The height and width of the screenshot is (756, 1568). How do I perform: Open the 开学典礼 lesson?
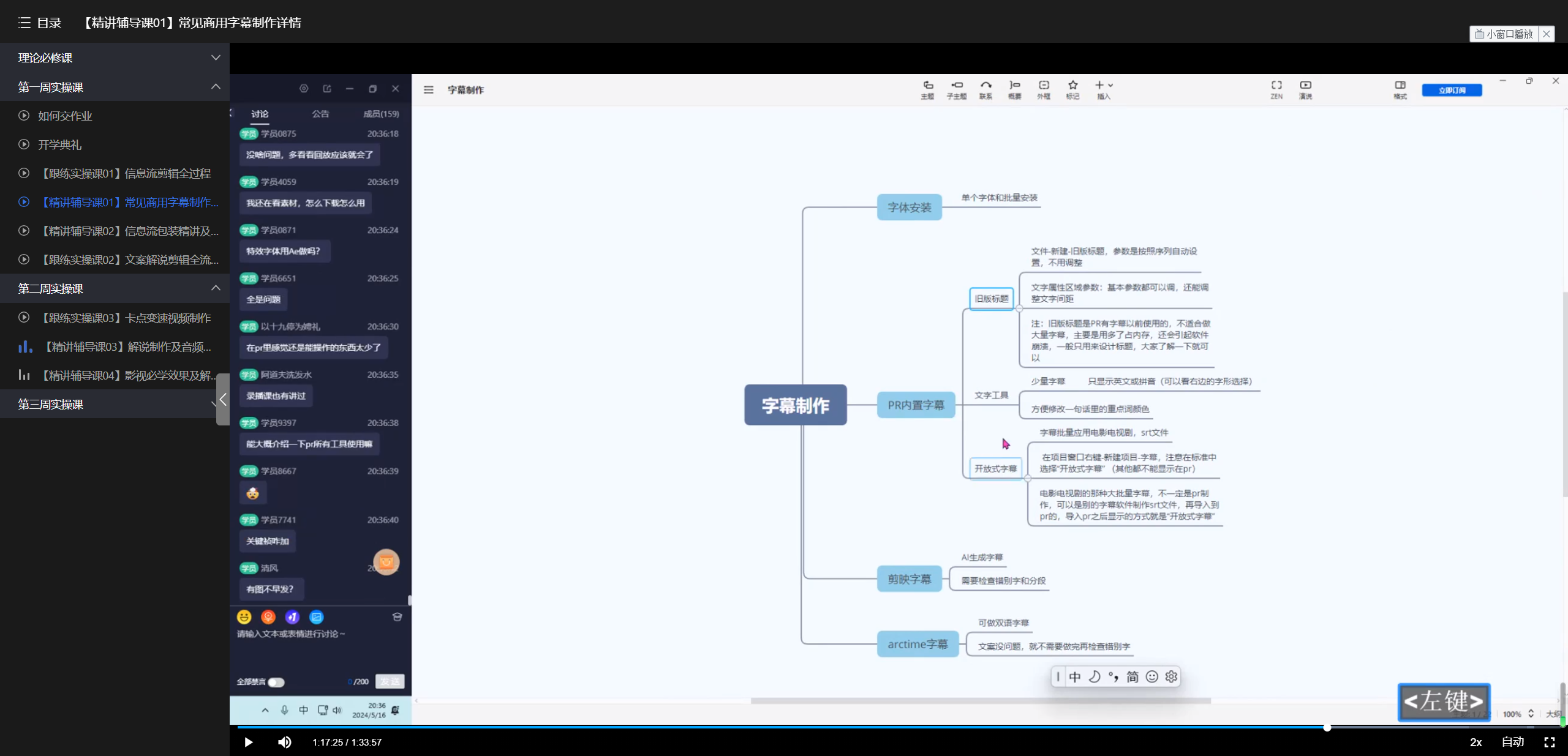[x=59, y=144]
